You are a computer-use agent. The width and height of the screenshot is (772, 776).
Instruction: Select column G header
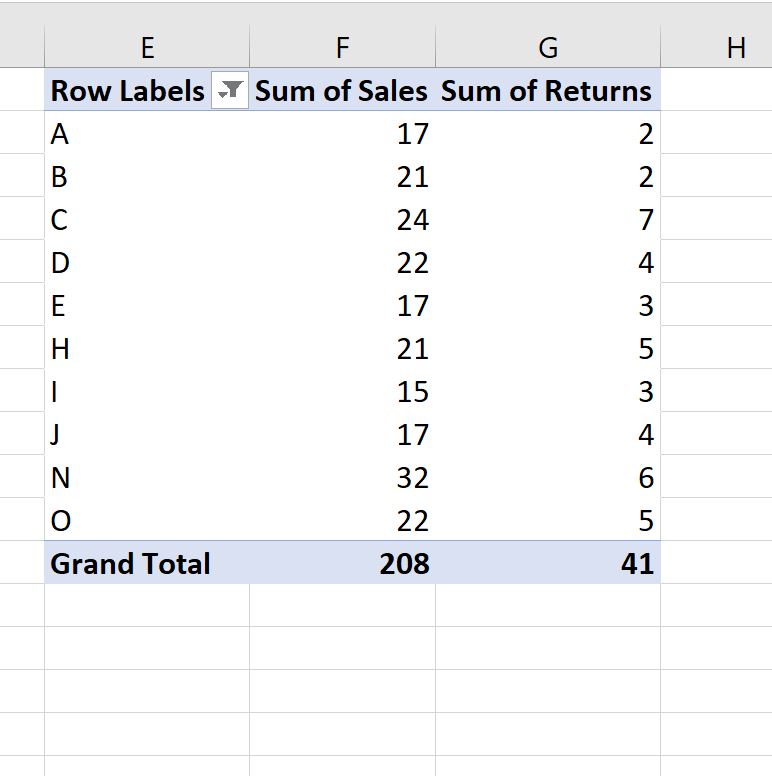pyautogui.click(x=548, y=47)
